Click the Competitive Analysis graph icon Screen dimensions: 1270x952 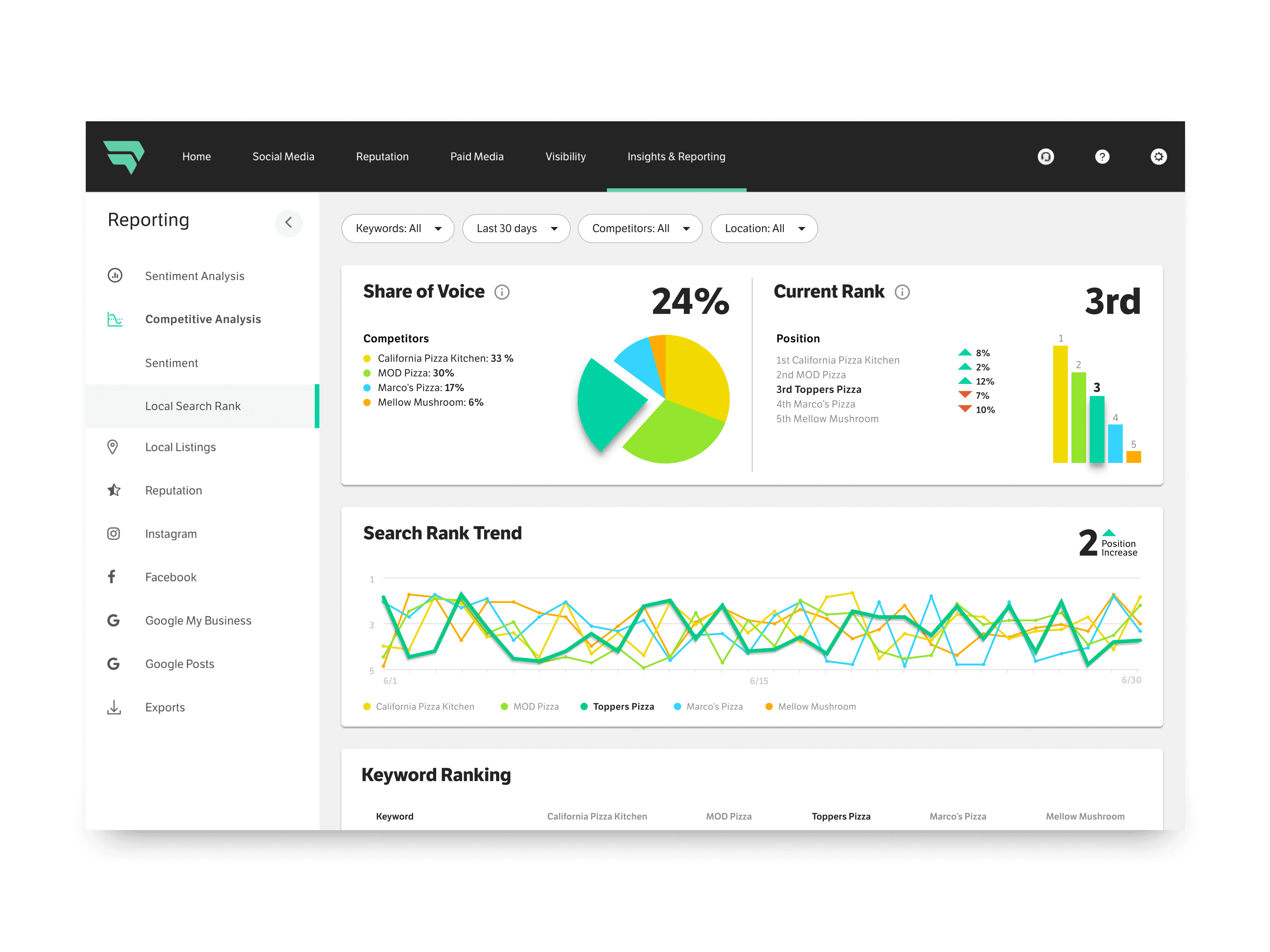coord(115,319)
